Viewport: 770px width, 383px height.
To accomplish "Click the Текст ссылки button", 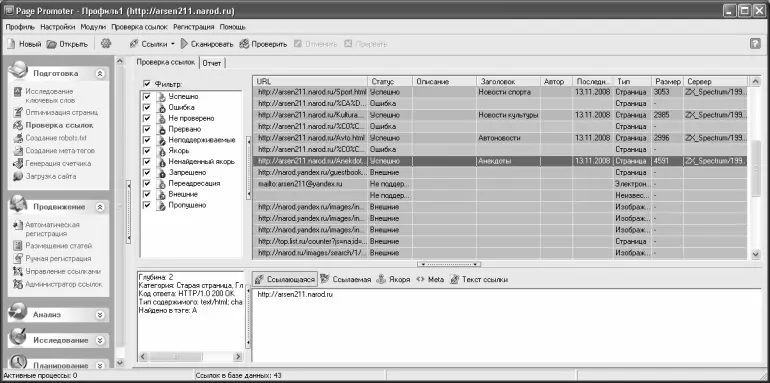I will pyautogui.click(x=479, y=279).
